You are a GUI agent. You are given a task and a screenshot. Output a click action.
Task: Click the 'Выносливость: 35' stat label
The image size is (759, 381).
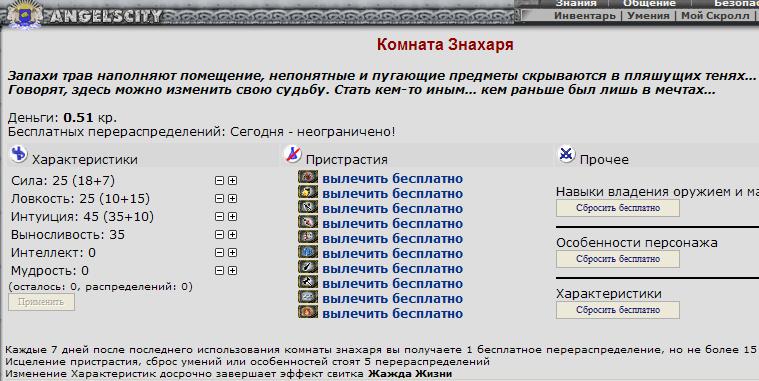(68, 235)
